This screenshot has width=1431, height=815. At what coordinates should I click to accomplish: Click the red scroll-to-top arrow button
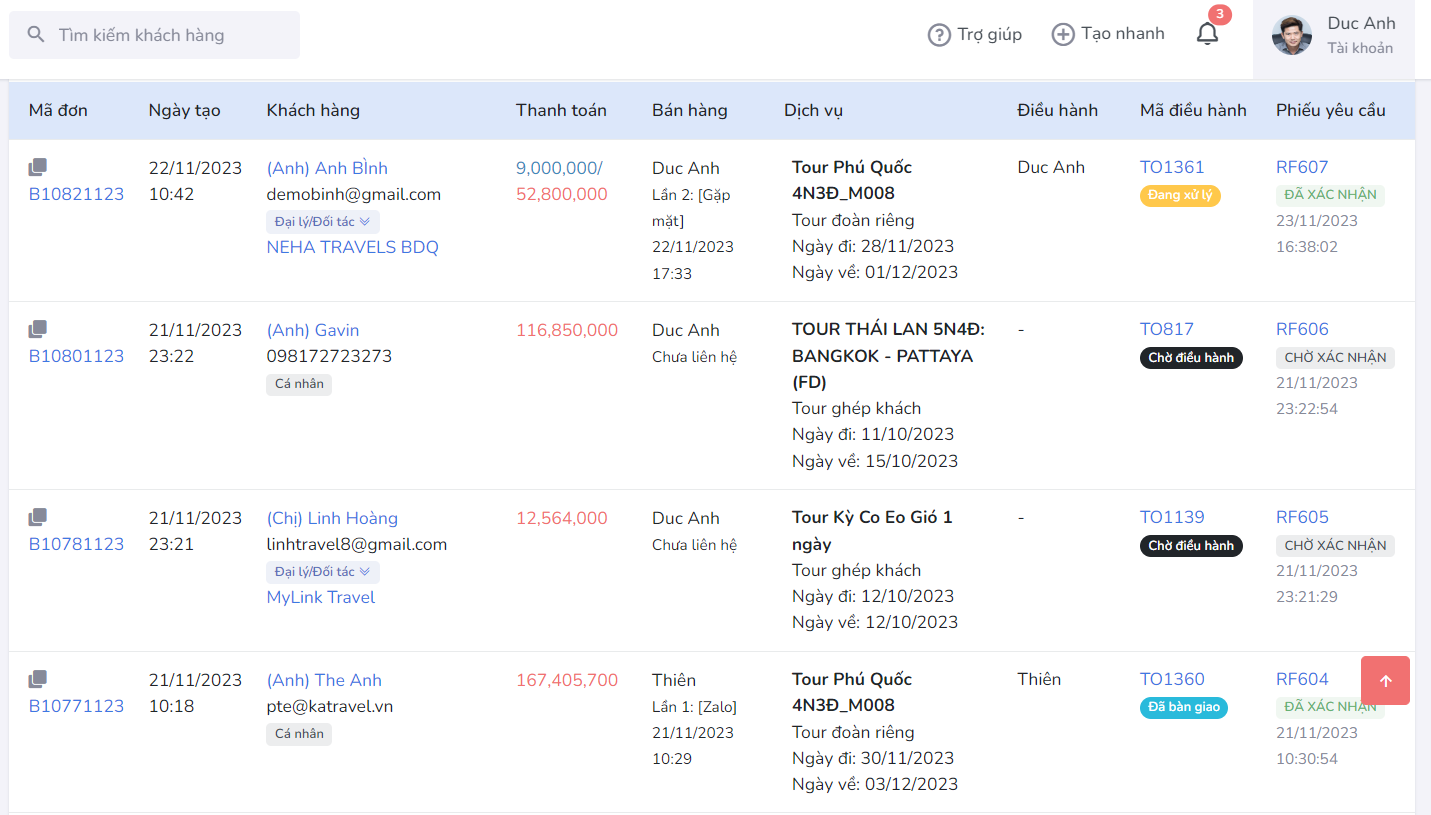pyautogui.click(x=1385, y=681)
